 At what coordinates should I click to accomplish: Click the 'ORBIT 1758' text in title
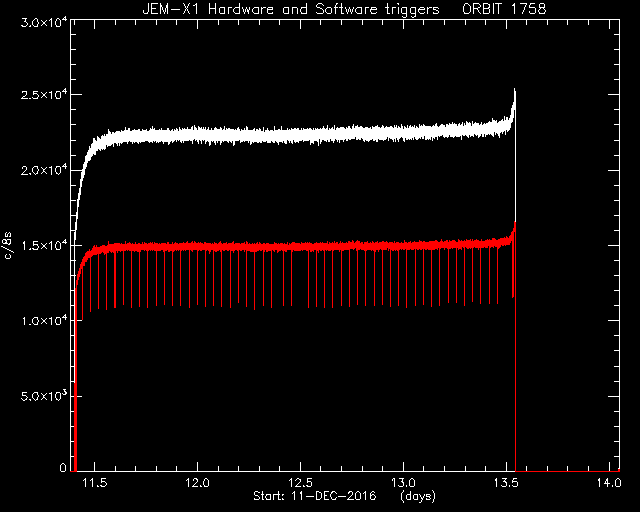pyautogui.click(x=504, y=9)
